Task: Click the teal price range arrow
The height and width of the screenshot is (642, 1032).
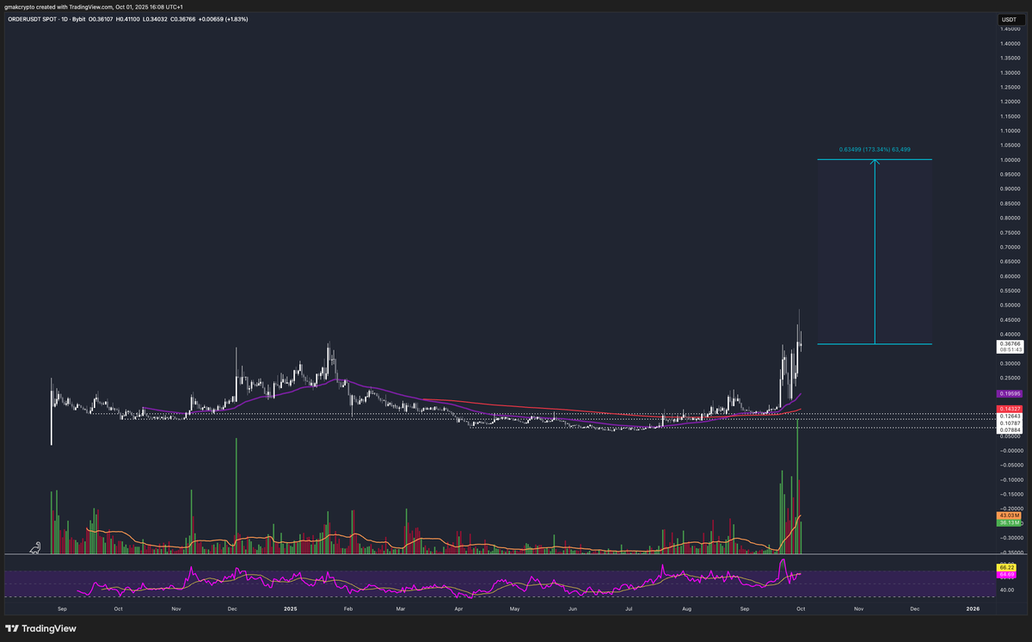Action: [875, 250]
